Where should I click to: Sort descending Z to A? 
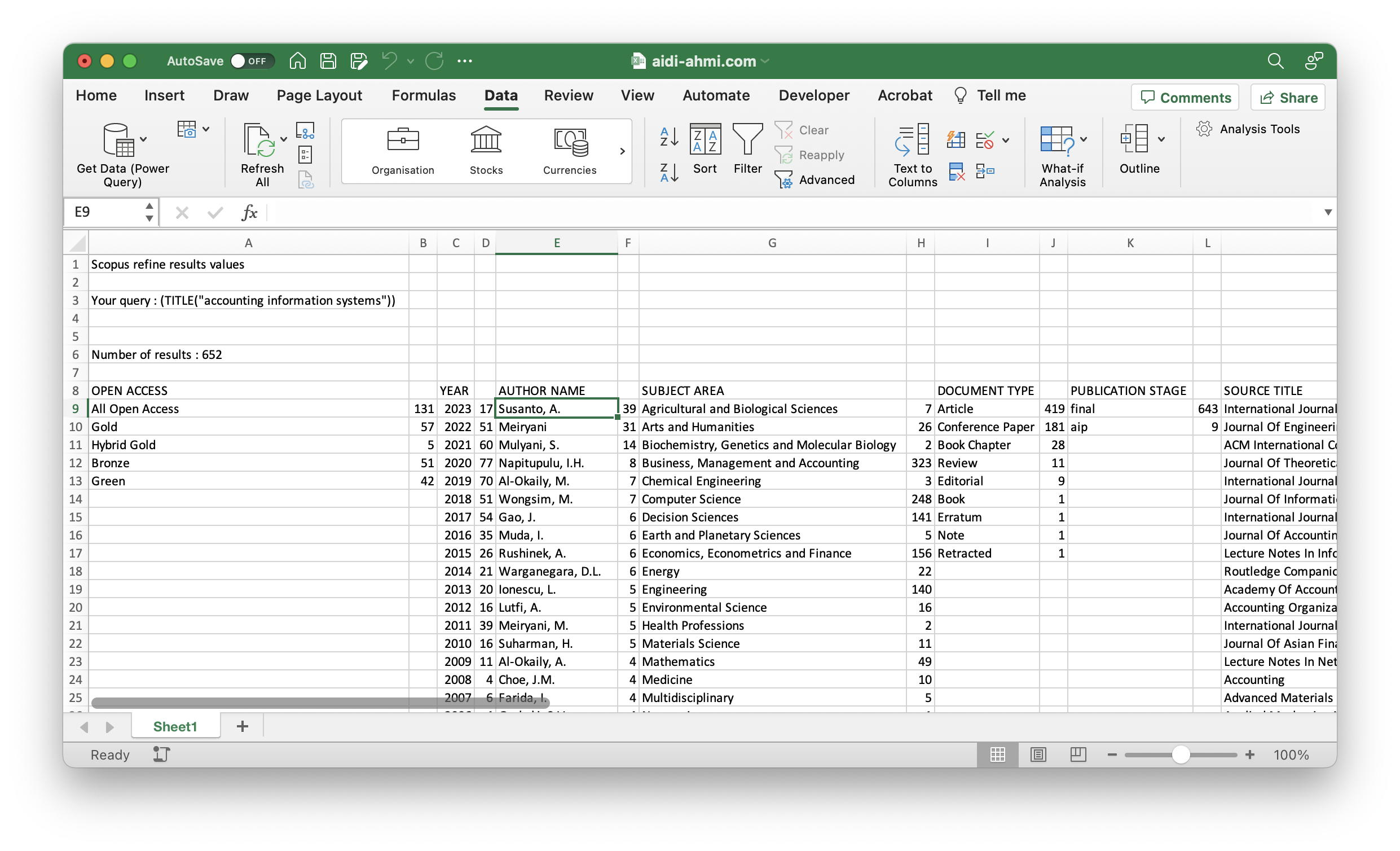(670, 172)
